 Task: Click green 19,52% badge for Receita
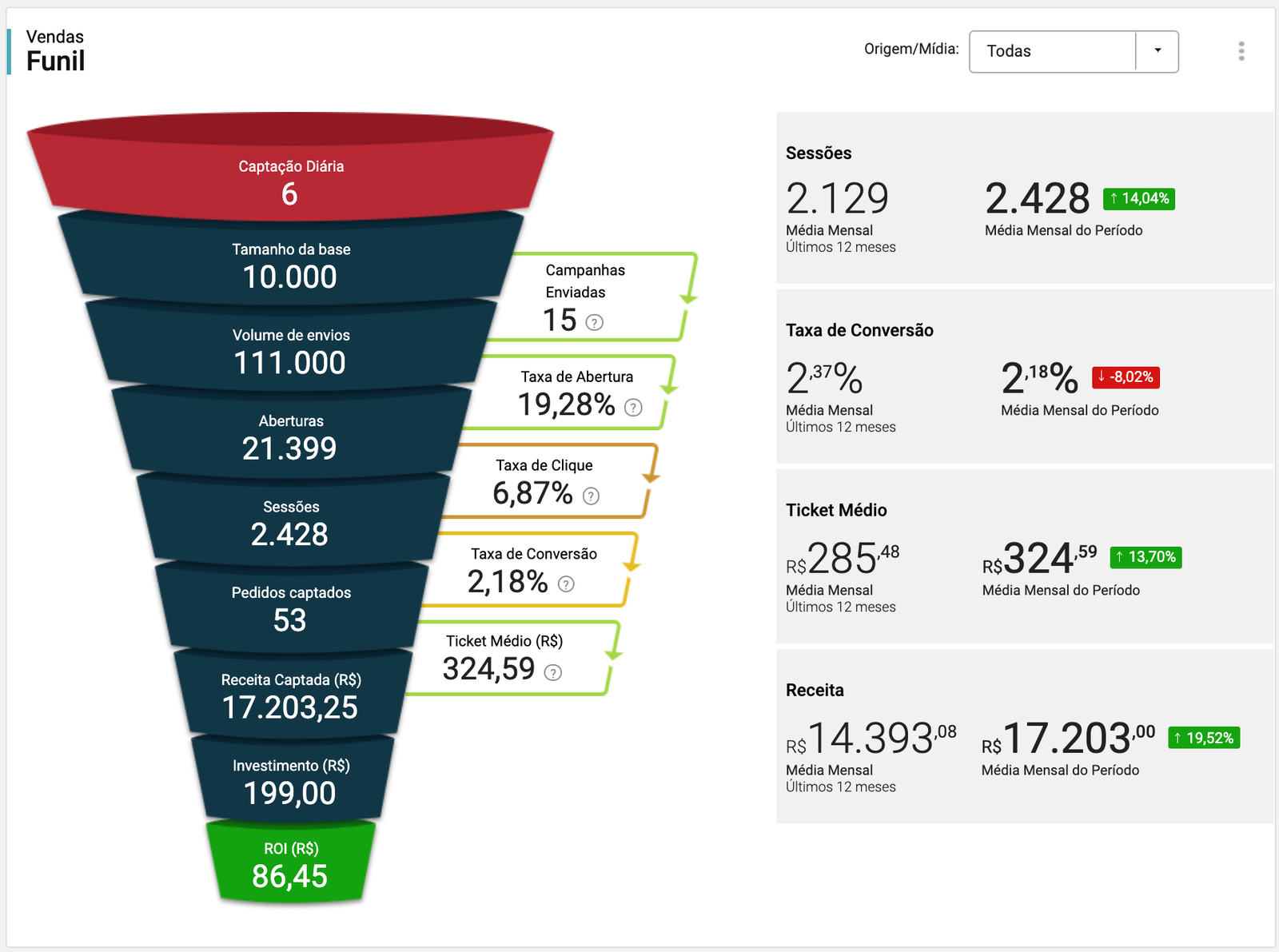coord(1203,738)
